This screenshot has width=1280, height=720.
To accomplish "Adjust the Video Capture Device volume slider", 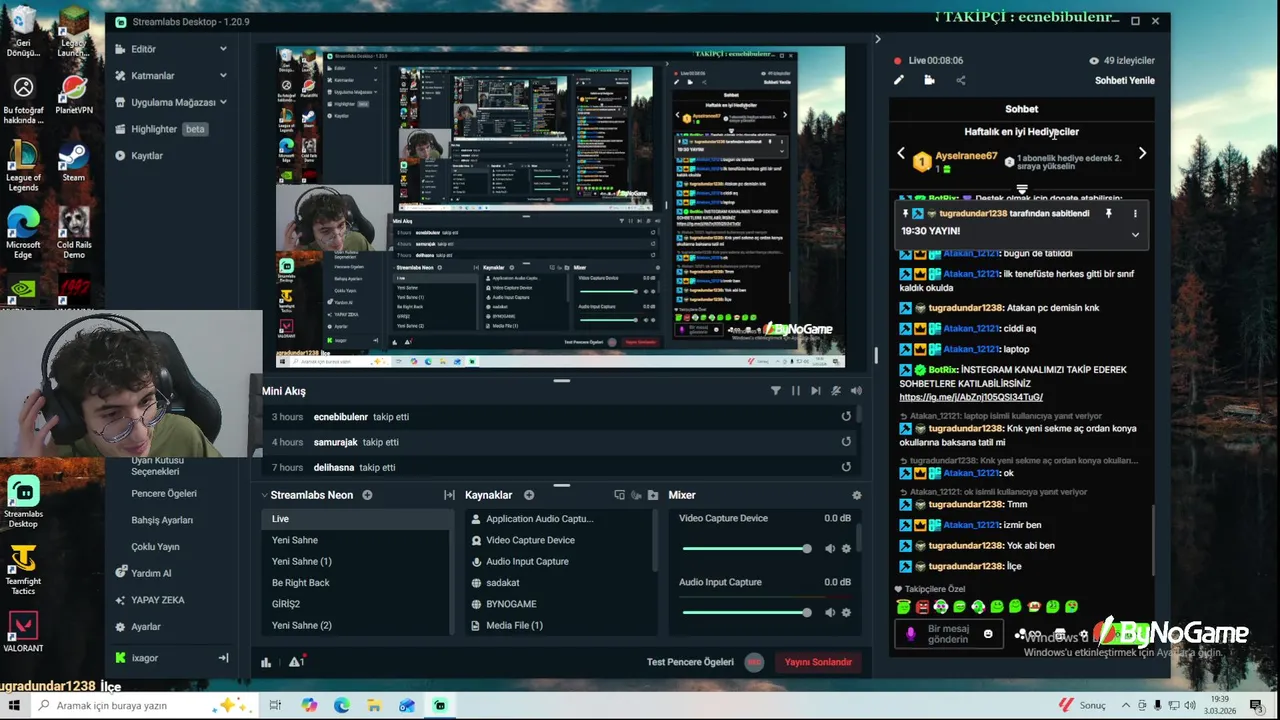I will (746, 548).
